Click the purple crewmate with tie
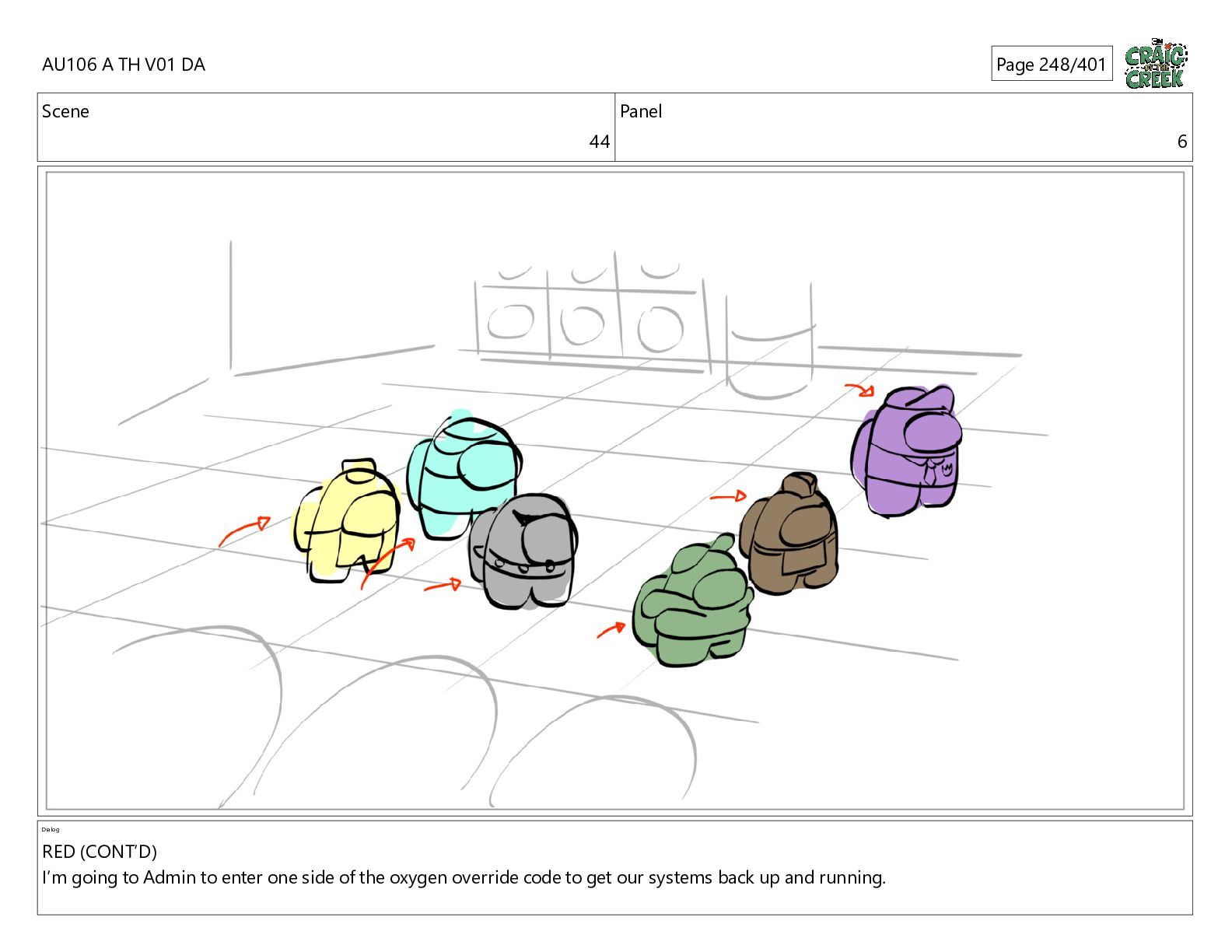1232x952 pixels. coord(907,450)
